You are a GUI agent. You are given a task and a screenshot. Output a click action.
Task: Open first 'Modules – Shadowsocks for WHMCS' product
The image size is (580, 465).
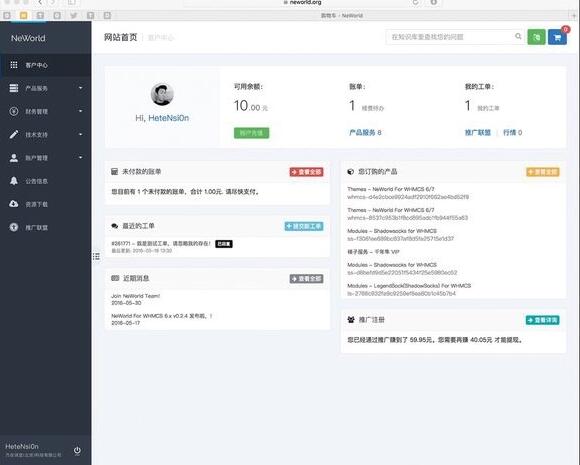(x=392, y=231)
